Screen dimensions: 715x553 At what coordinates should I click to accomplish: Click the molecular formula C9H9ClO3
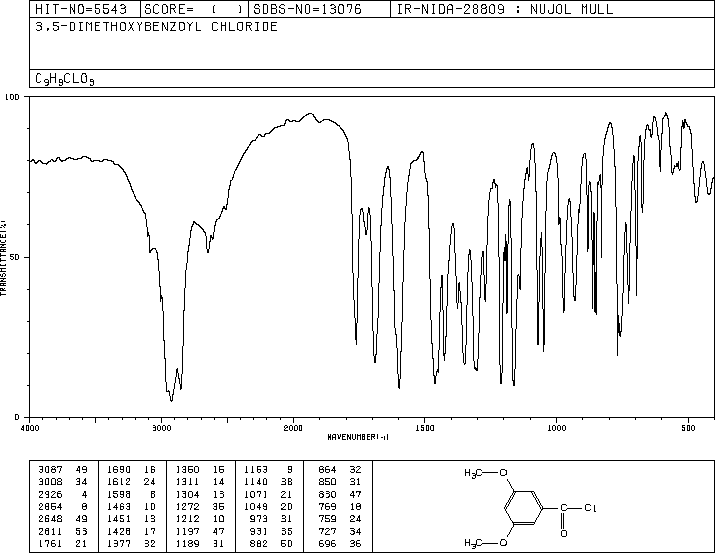point(65,79)
